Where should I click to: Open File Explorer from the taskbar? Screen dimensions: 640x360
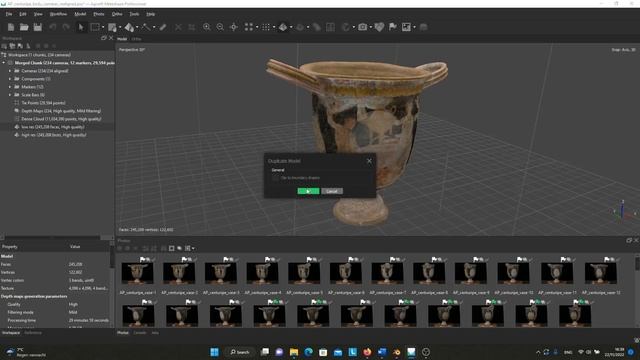pyautogui.click(x=294, y=352)
